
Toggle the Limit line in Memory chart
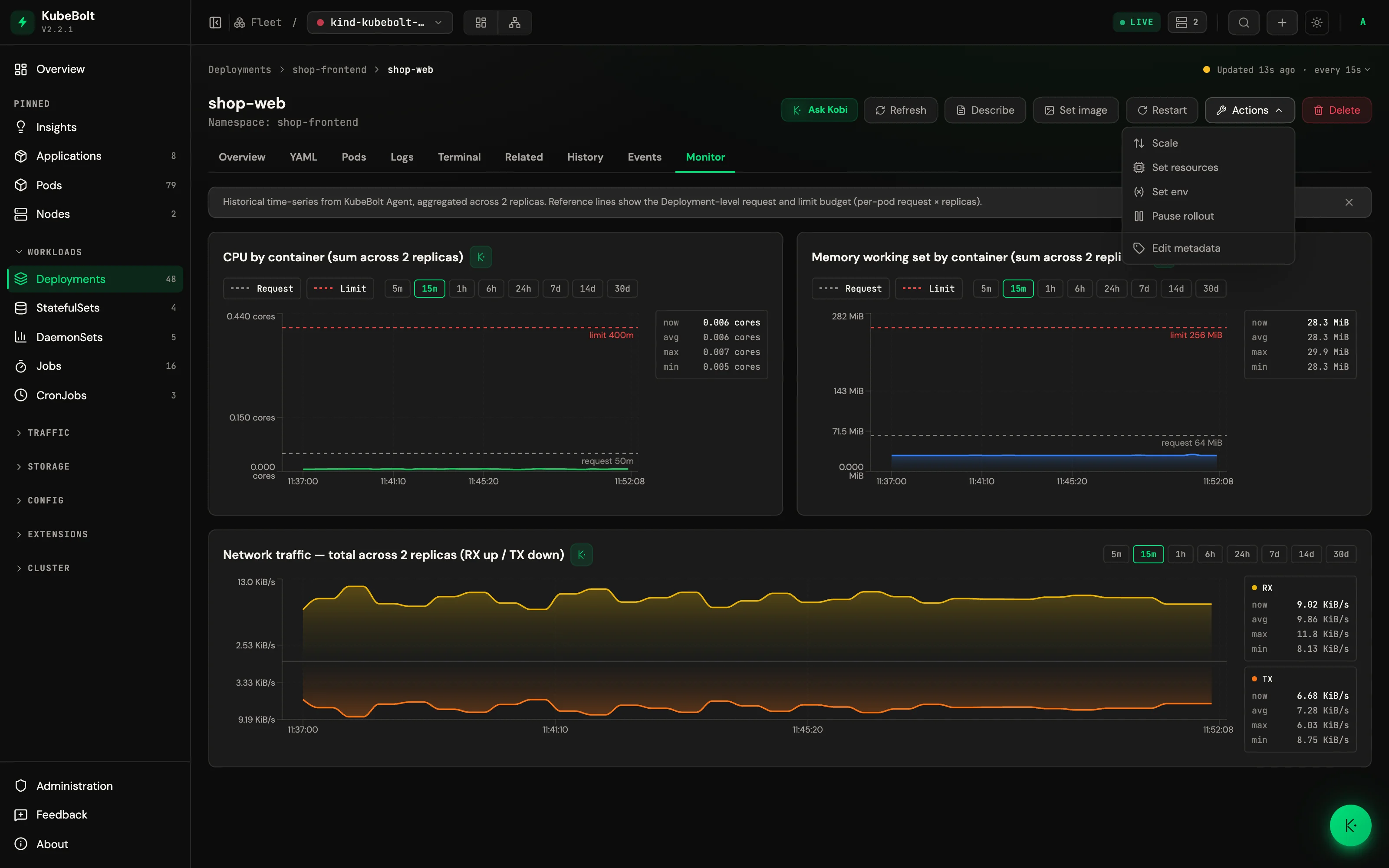929,288
